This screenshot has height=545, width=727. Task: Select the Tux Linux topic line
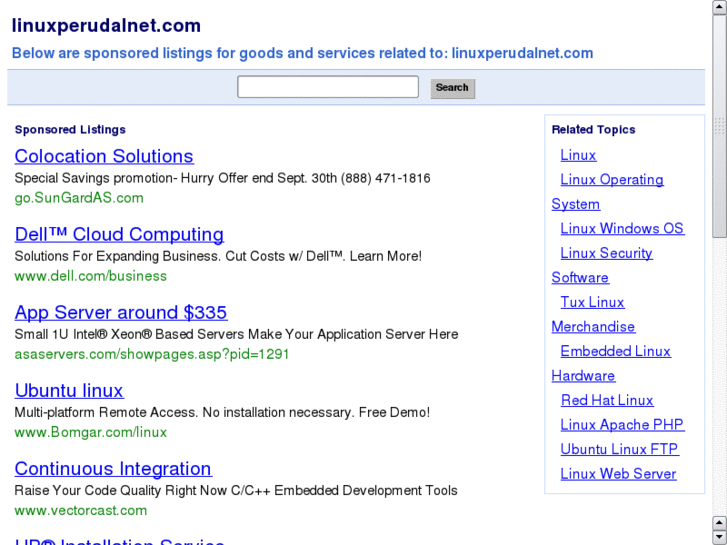click(592, 302)
